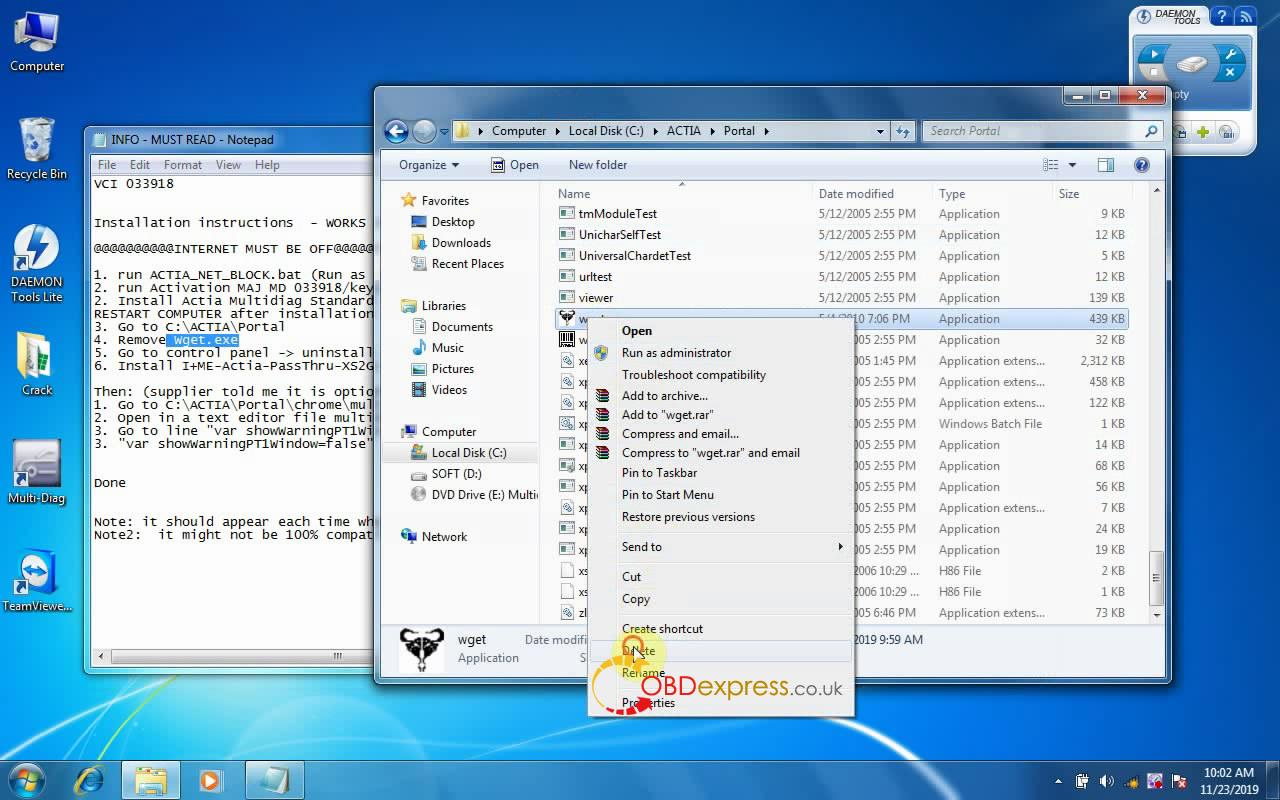Open address bar history dropdown arrow
1280x800 pixels.
[x=880, y=131]
